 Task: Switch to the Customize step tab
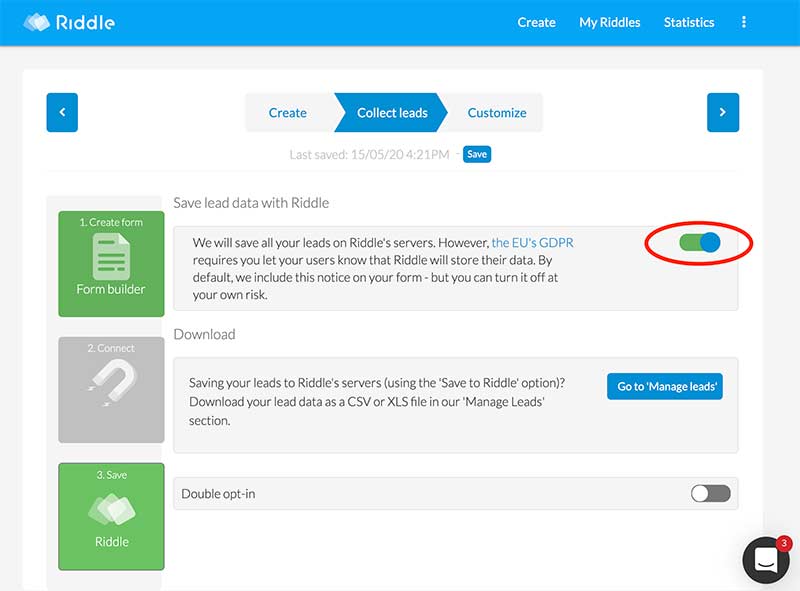point(497,112)
